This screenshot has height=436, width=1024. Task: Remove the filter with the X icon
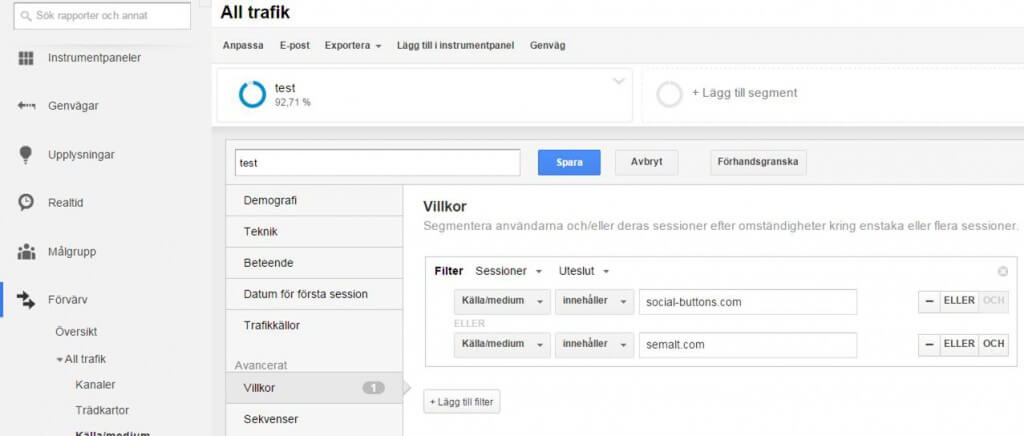(x=1002, y=271)
